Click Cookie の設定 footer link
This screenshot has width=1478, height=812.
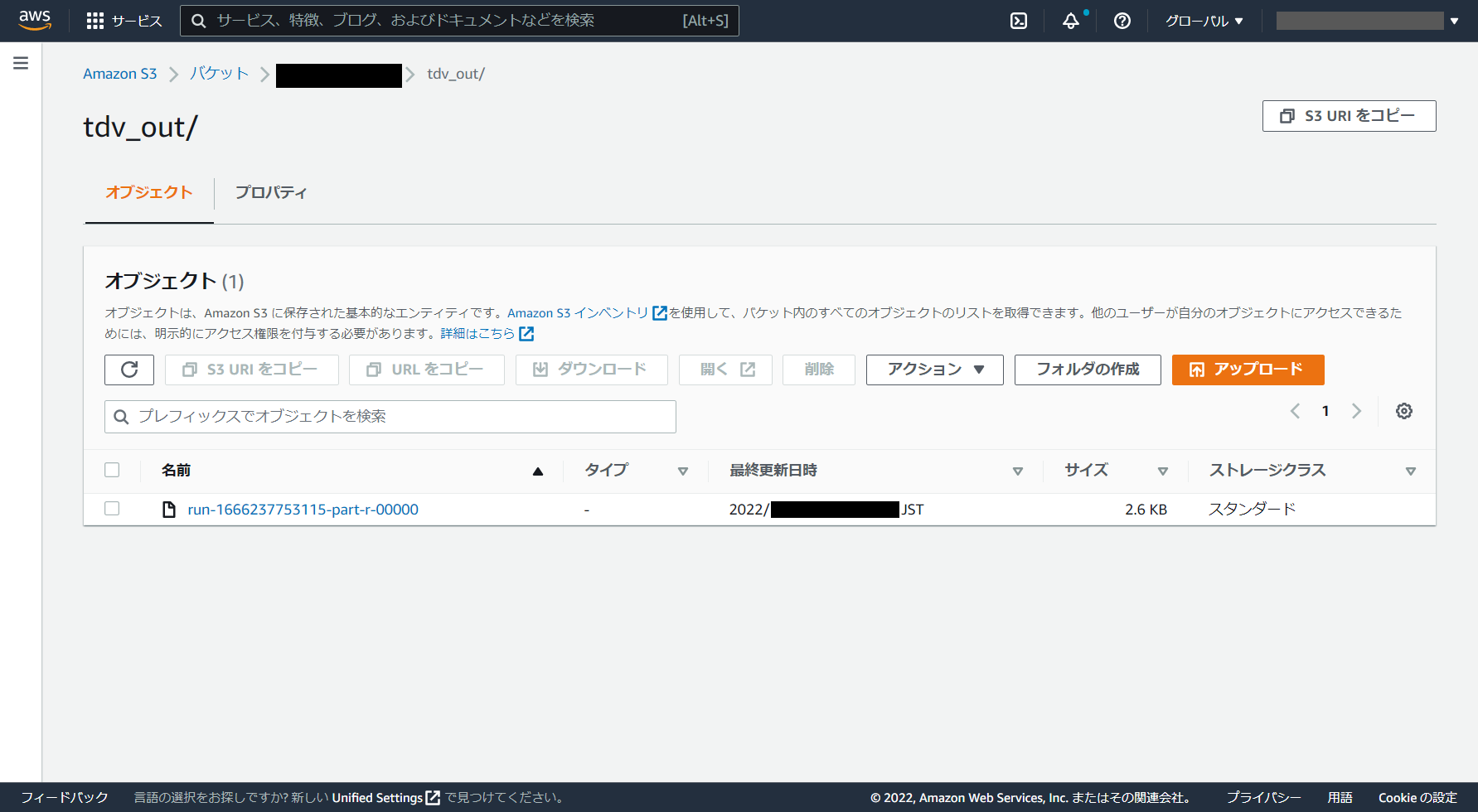1417,797
